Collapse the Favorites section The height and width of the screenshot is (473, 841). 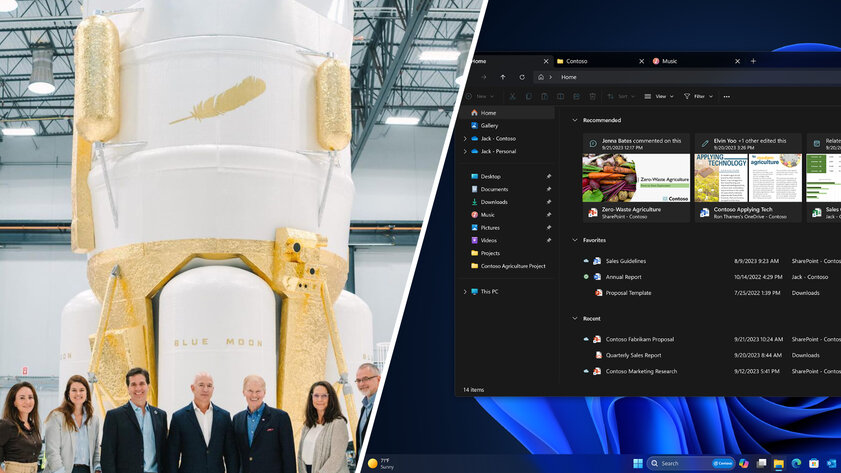click(x=575, y=240)
